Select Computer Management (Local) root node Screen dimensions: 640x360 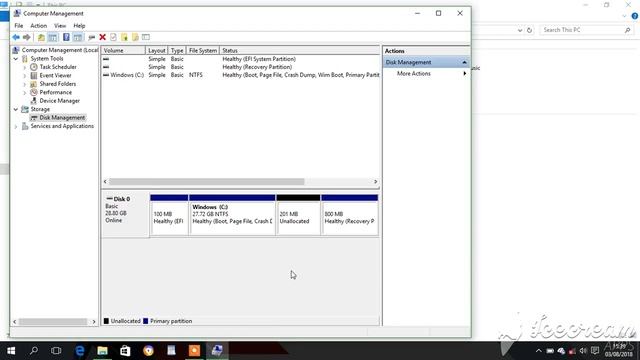(60, 50)
